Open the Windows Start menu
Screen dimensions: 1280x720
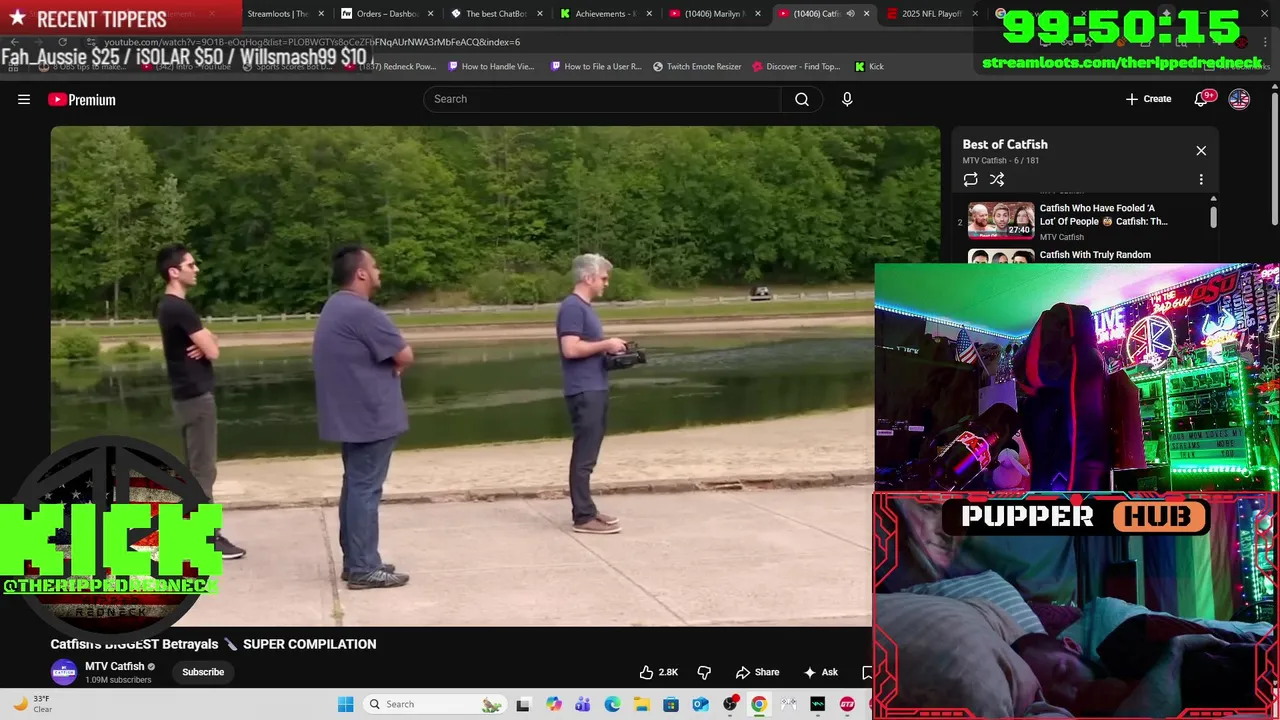(345, 704)
